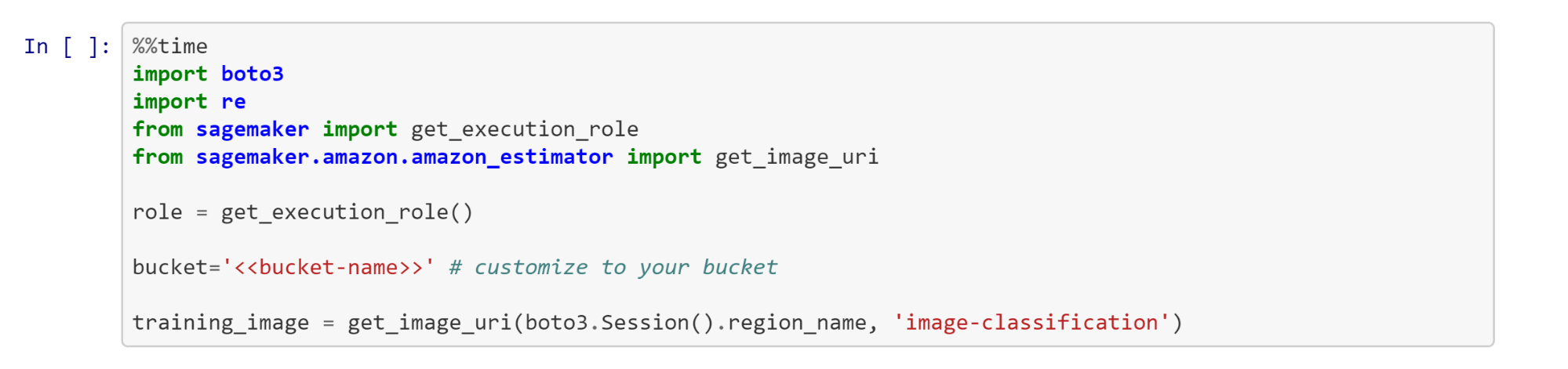Click get_image_uri( in the training_image assignment
The width and height of the screenshot is (1568, 369).
(429, 323)
